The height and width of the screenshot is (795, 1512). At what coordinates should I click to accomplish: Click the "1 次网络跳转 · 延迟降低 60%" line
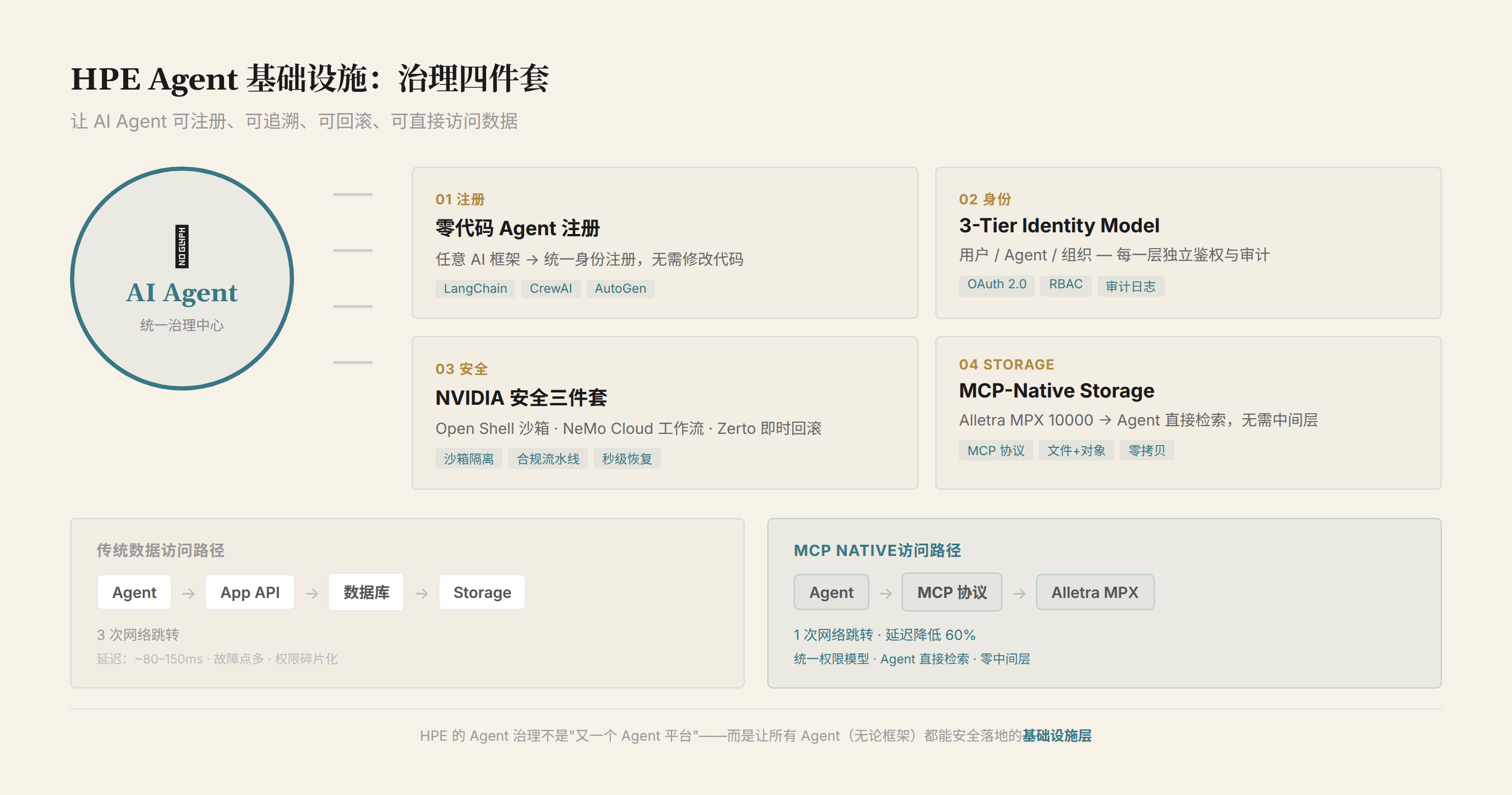point(885,635)
